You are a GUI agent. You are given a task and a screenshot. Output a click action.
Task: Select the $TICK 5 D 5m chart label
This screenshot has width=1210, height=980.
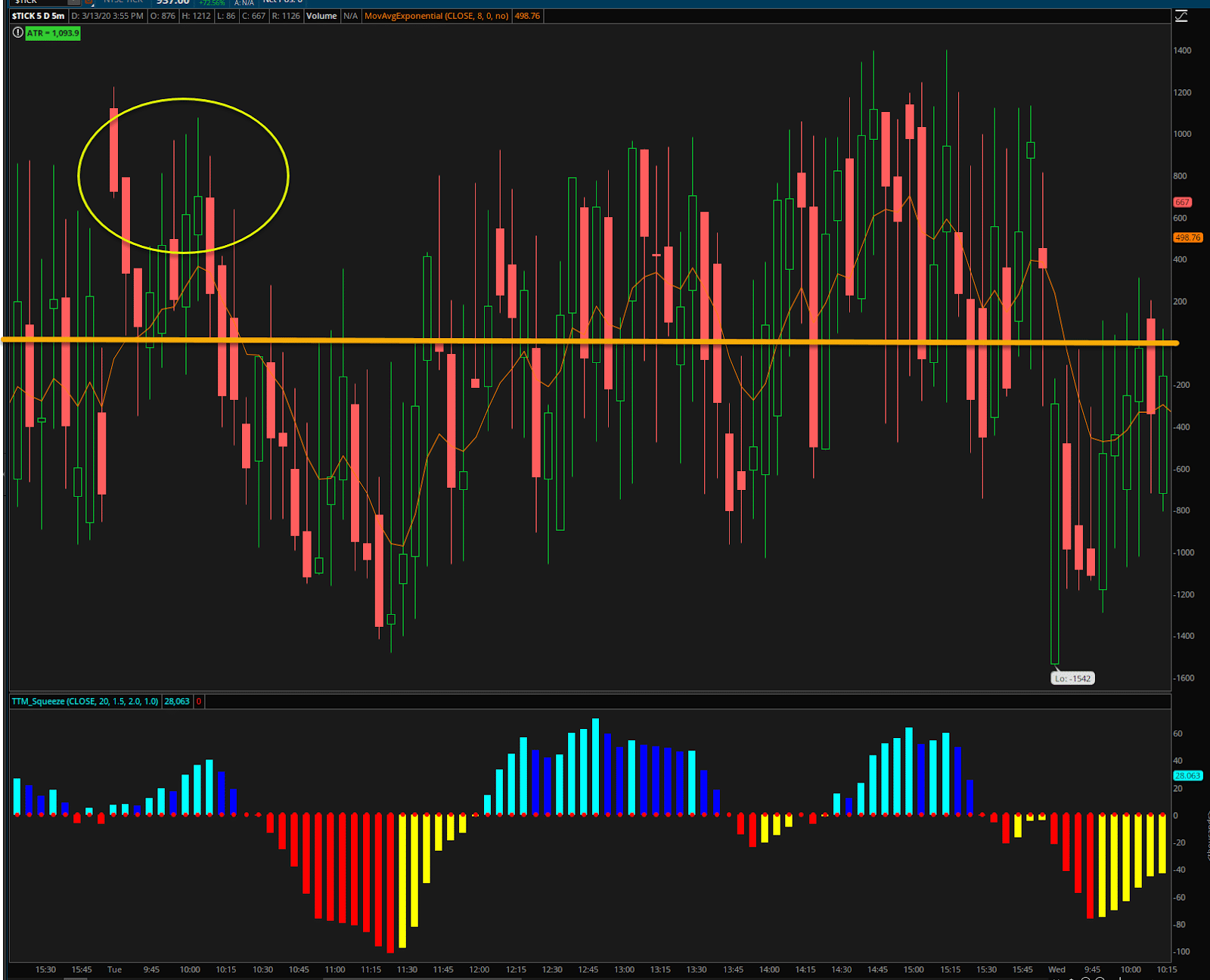pyautogui.click(x=38, y=16)
